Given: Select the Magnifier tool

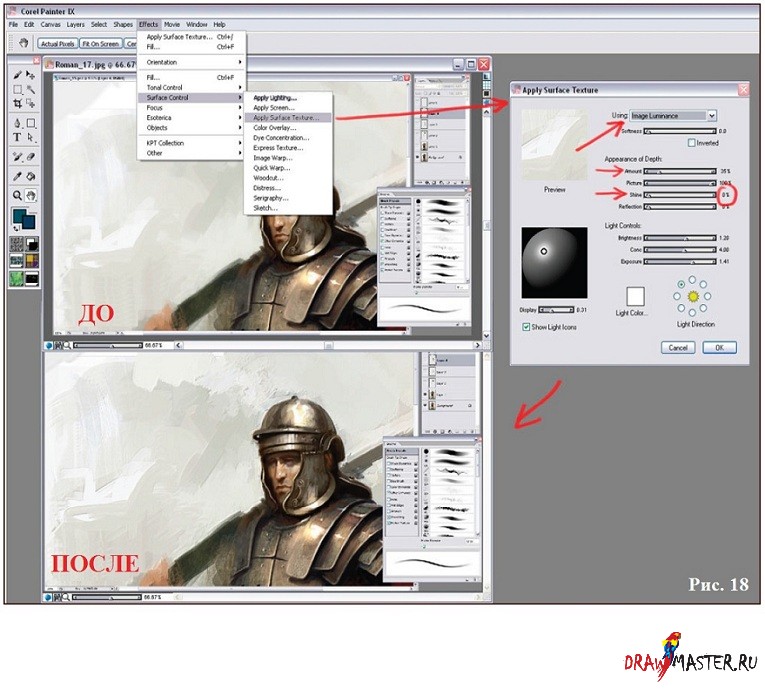Looking at the screenshot, I should (x=18, y=196).
